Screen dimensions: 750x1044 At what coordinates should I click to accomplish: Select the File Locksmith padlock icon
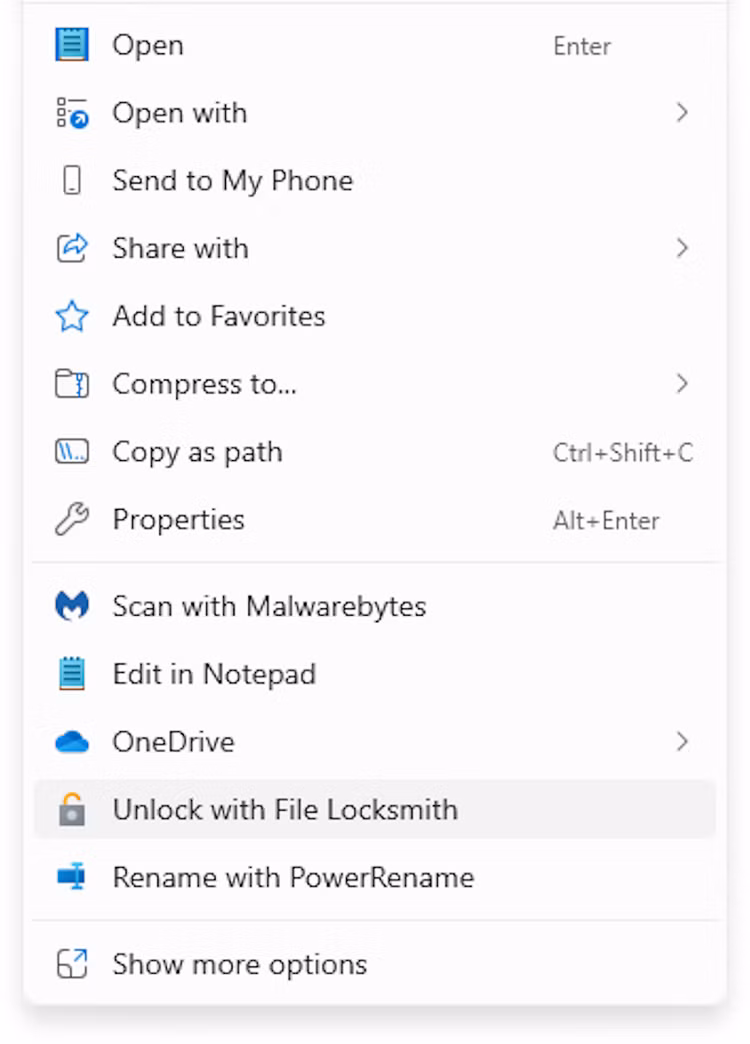click(x=71, y=809)
